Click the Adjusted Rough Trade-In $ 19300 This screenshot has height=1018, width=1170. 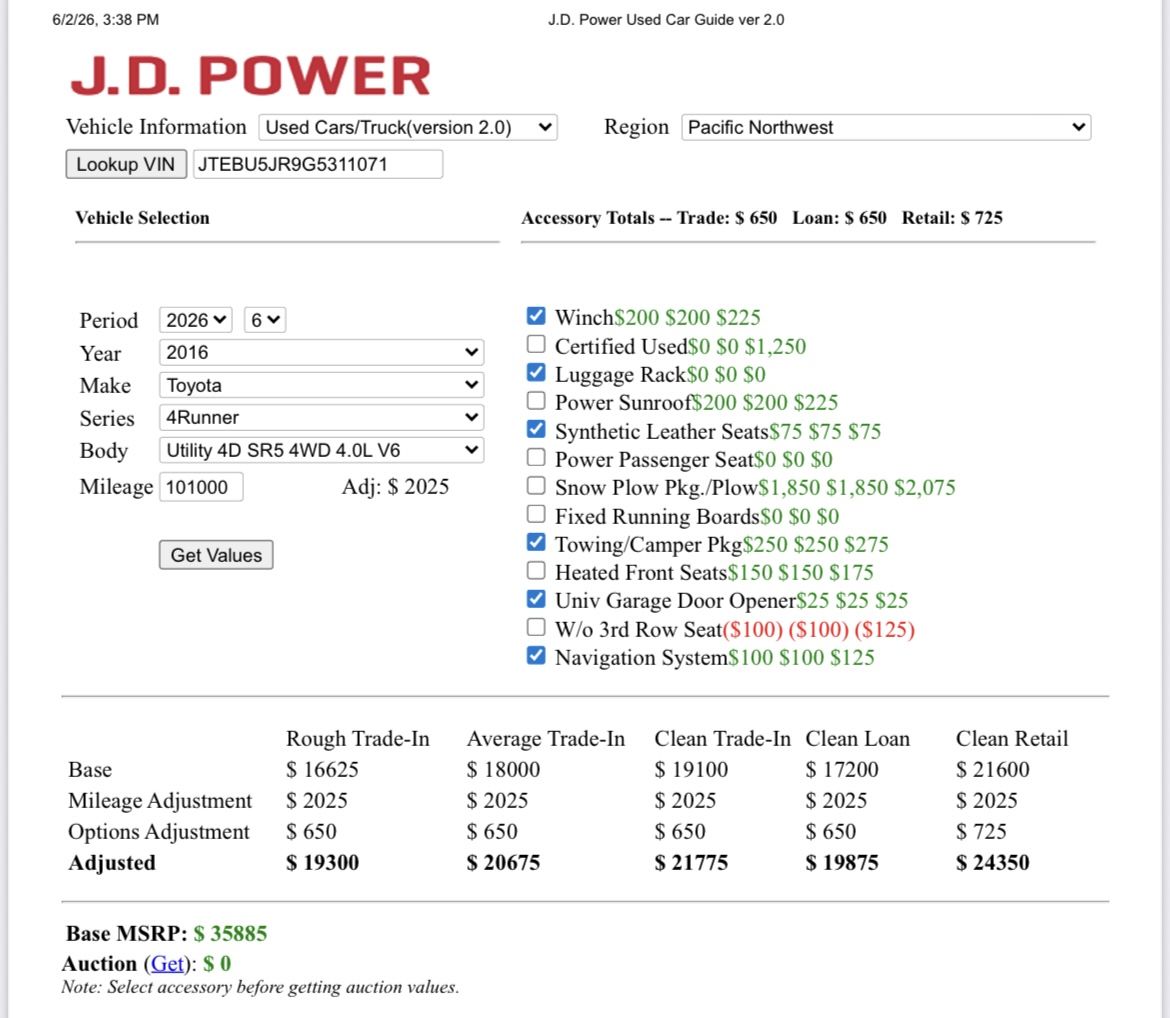pyautogui.click(x=322, y=863)
